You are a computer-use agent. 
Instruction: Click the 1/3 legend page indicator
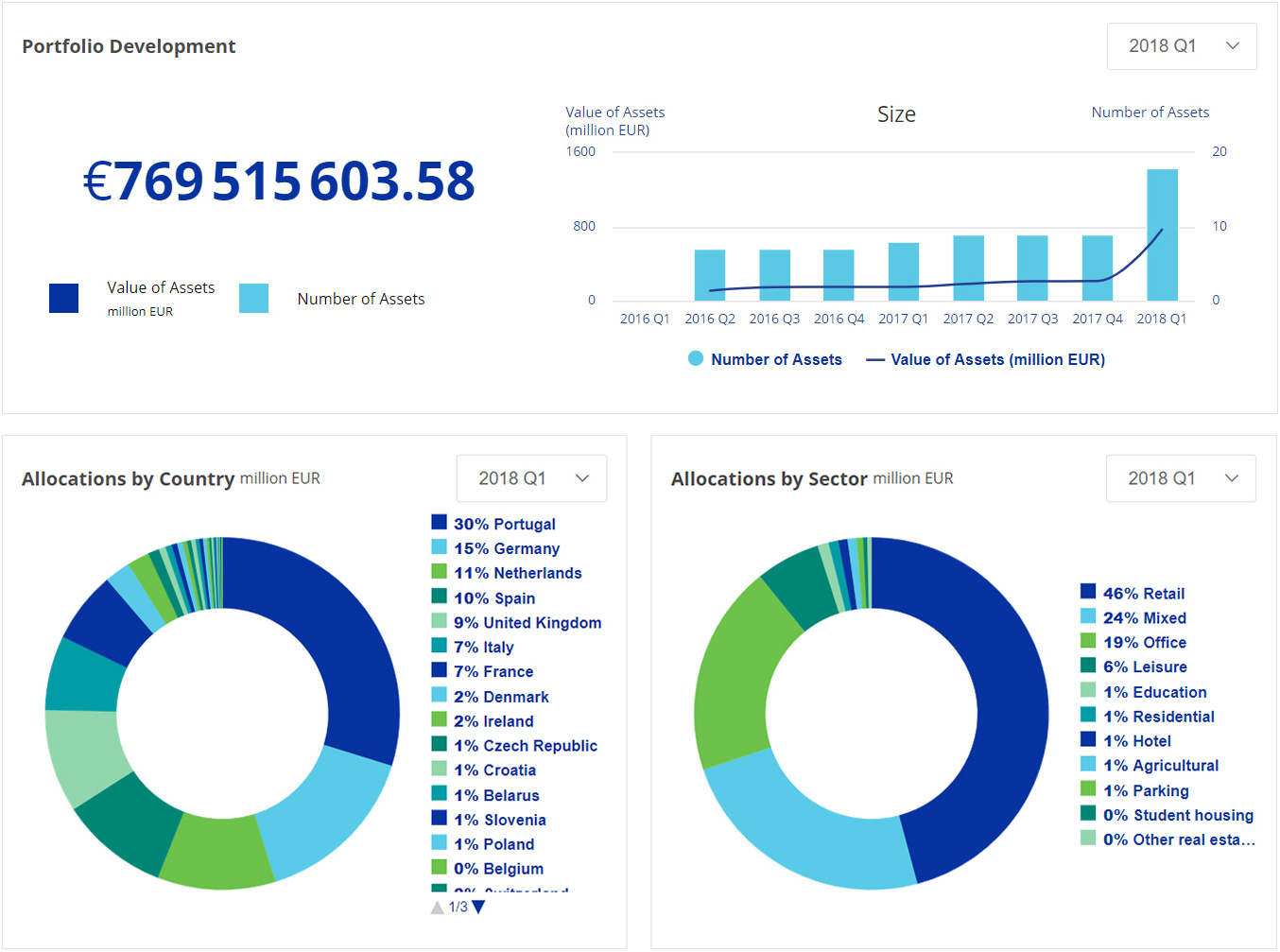tap(458, 907)
